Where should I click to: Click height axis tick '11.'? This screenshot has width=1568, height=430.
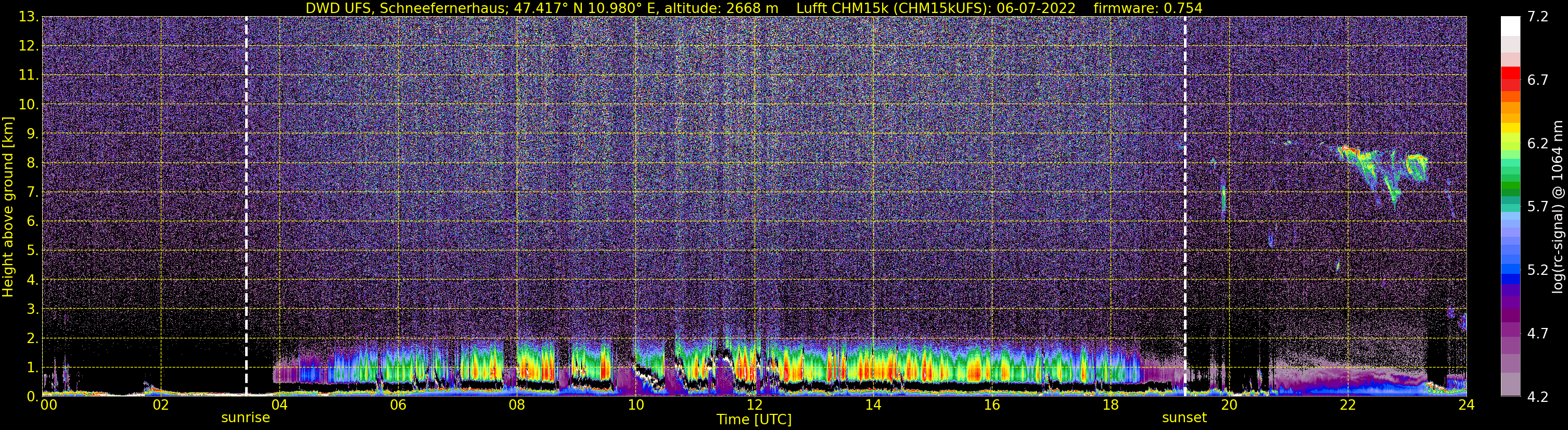click(x=28, y=75)
